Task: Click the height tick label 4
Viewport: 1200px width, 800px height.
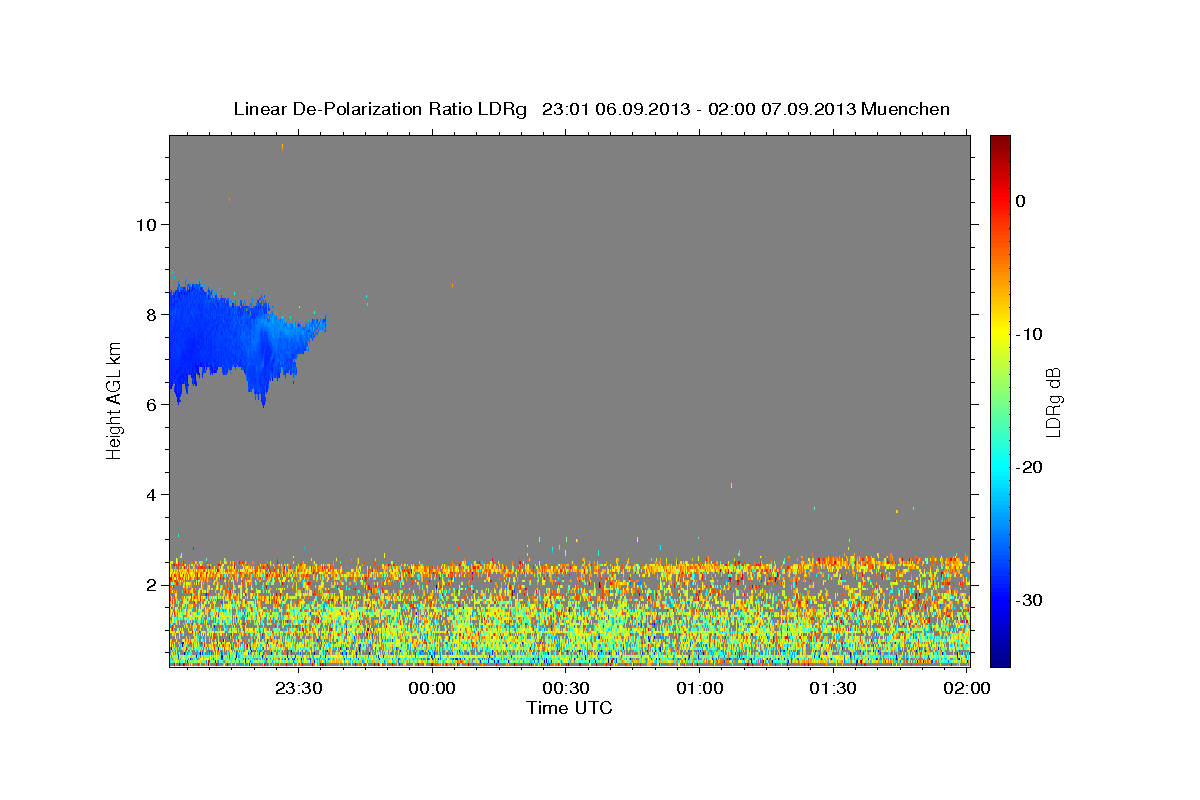Action: [151, 494]
